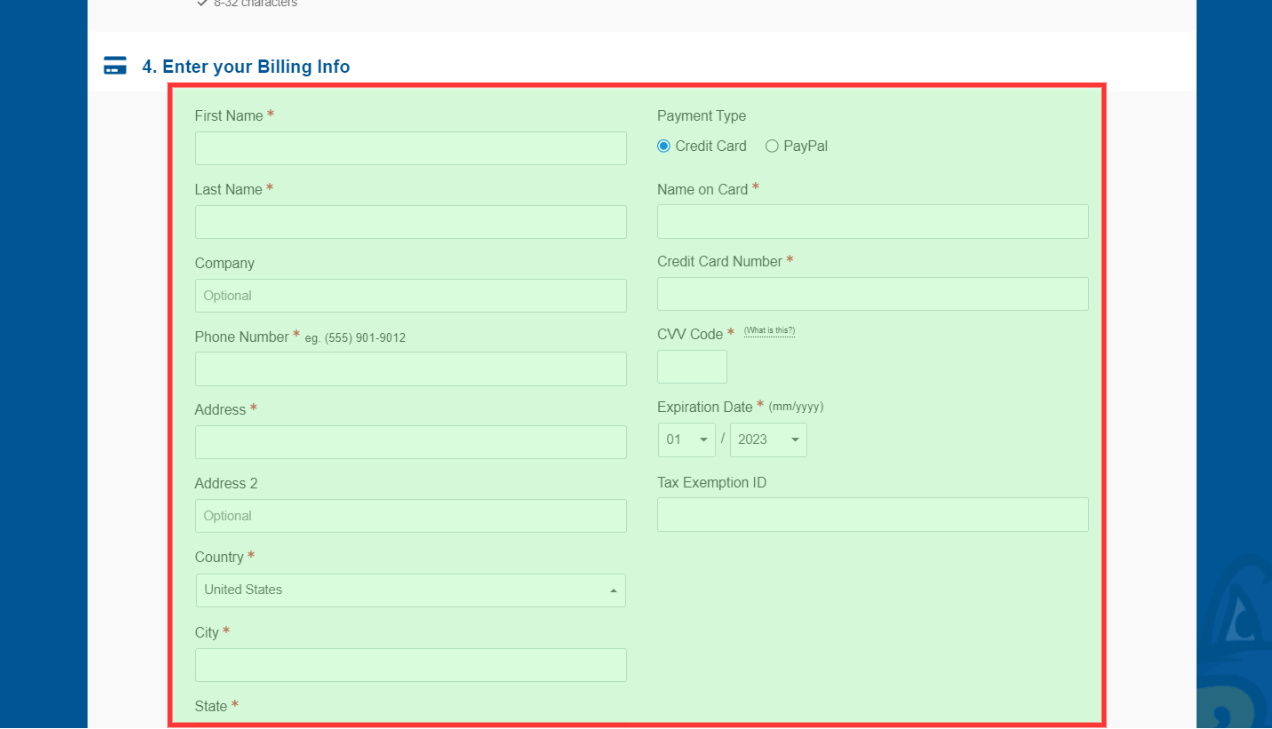Click the Name on Card field
The image size is (1272, 729).
pos(872,222)
